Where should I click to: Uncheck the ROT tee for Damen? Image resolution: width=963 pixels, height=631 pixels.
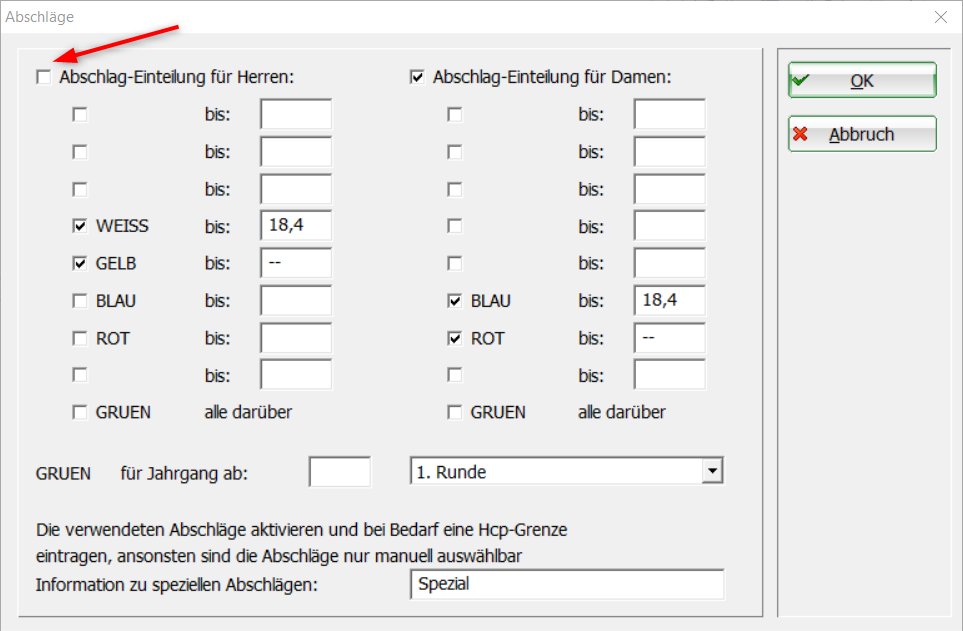coord(454,339)
